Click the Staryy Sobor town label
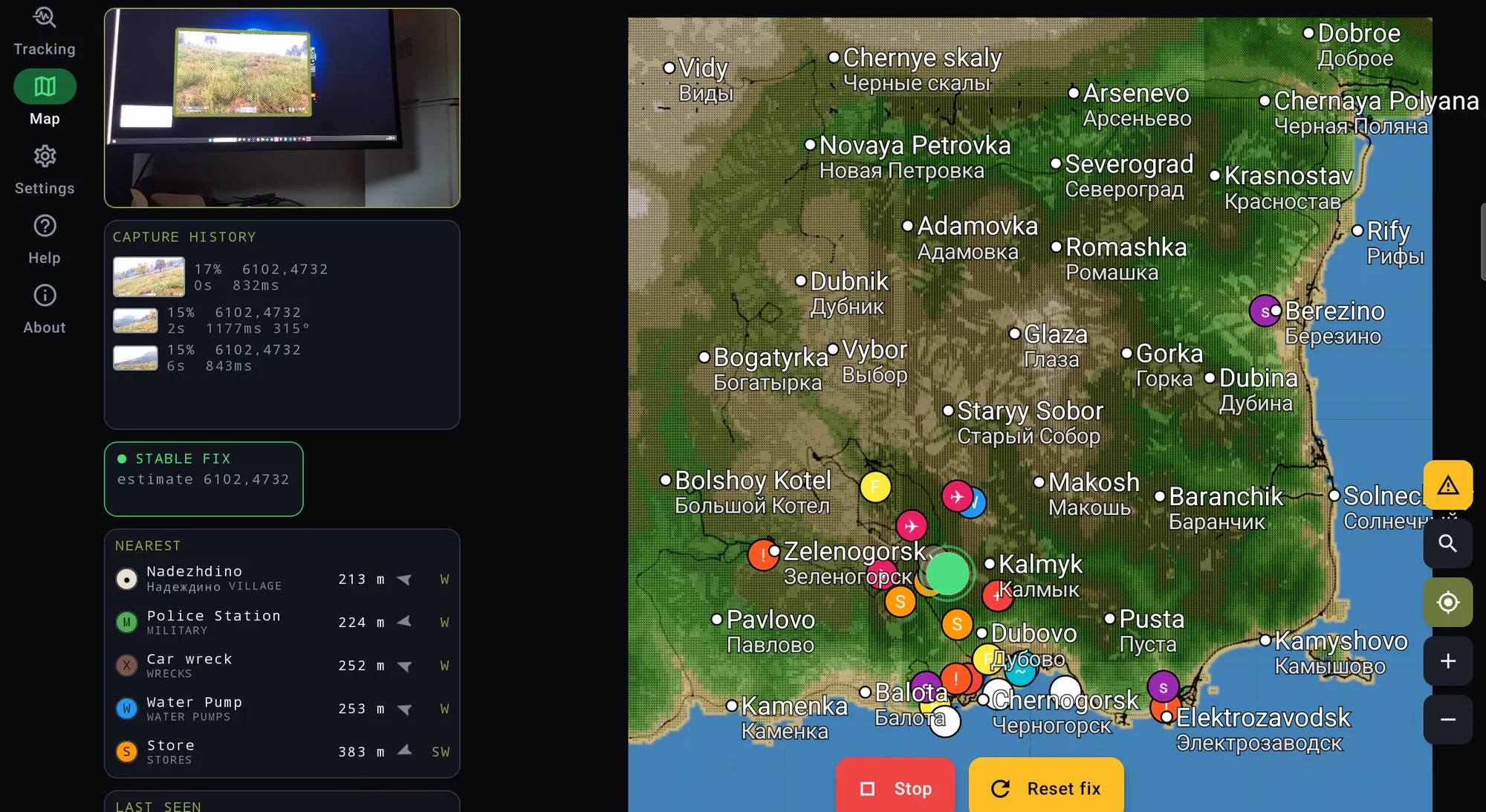This screenshot has width=1486, height=812. [x=1030, y=411]
